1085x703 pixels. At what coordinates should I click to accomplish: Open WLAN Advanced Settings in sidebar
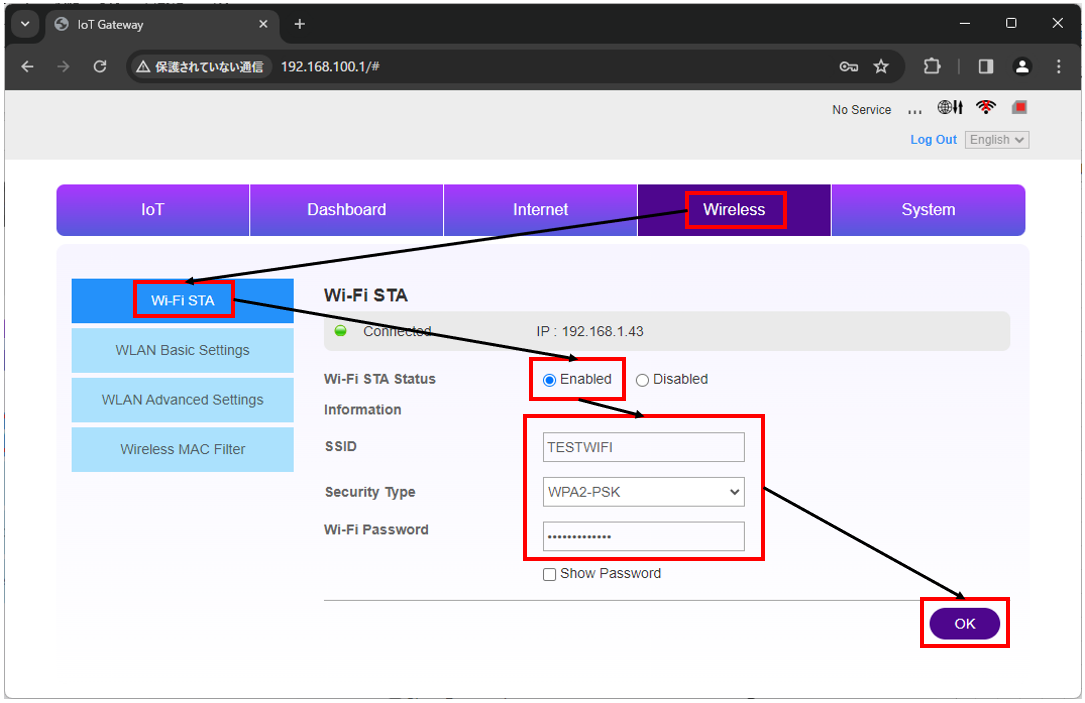point(183,400)
